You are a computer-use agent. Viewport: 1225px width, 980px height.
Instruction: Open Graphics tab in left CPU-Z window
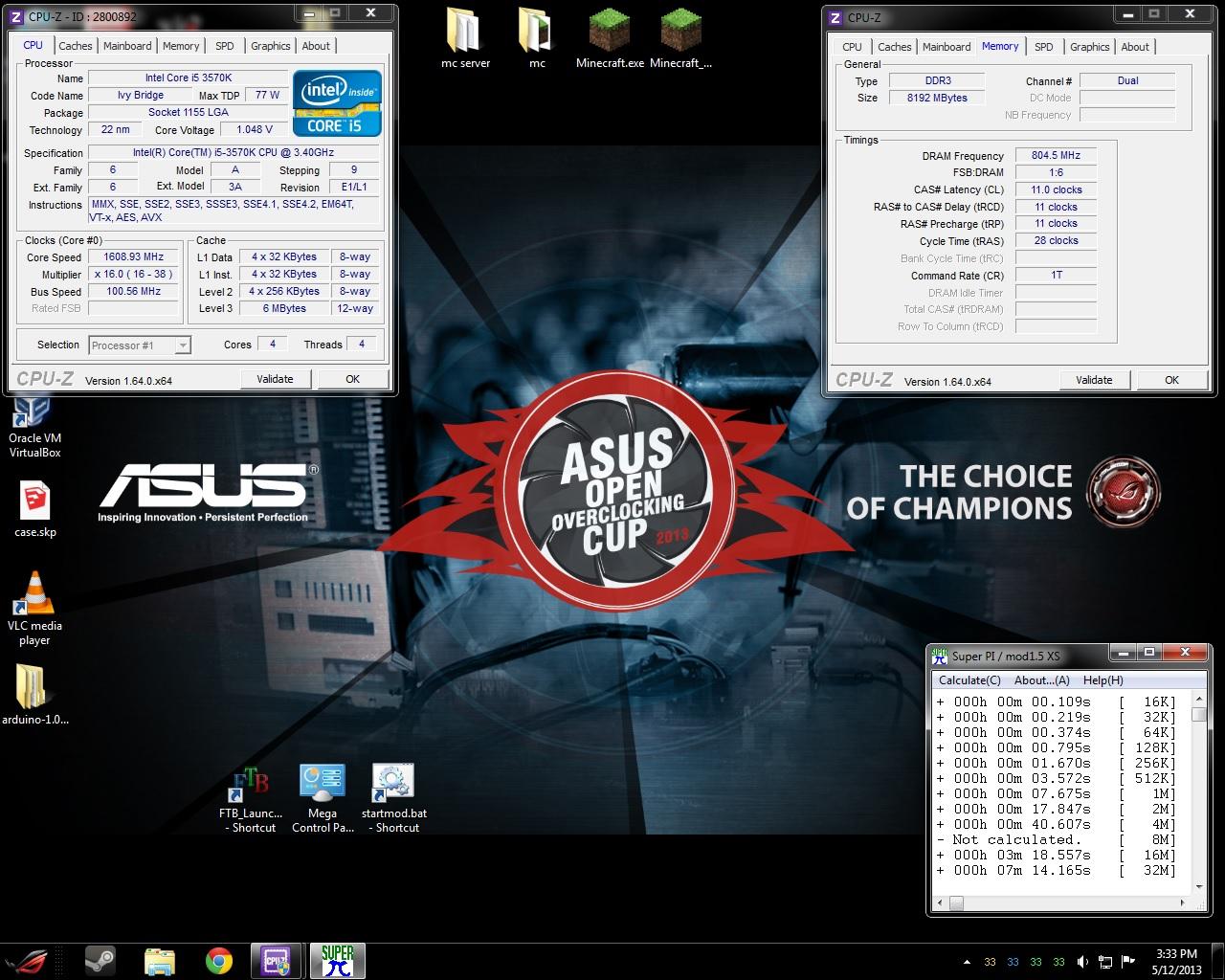click(271, 46)
